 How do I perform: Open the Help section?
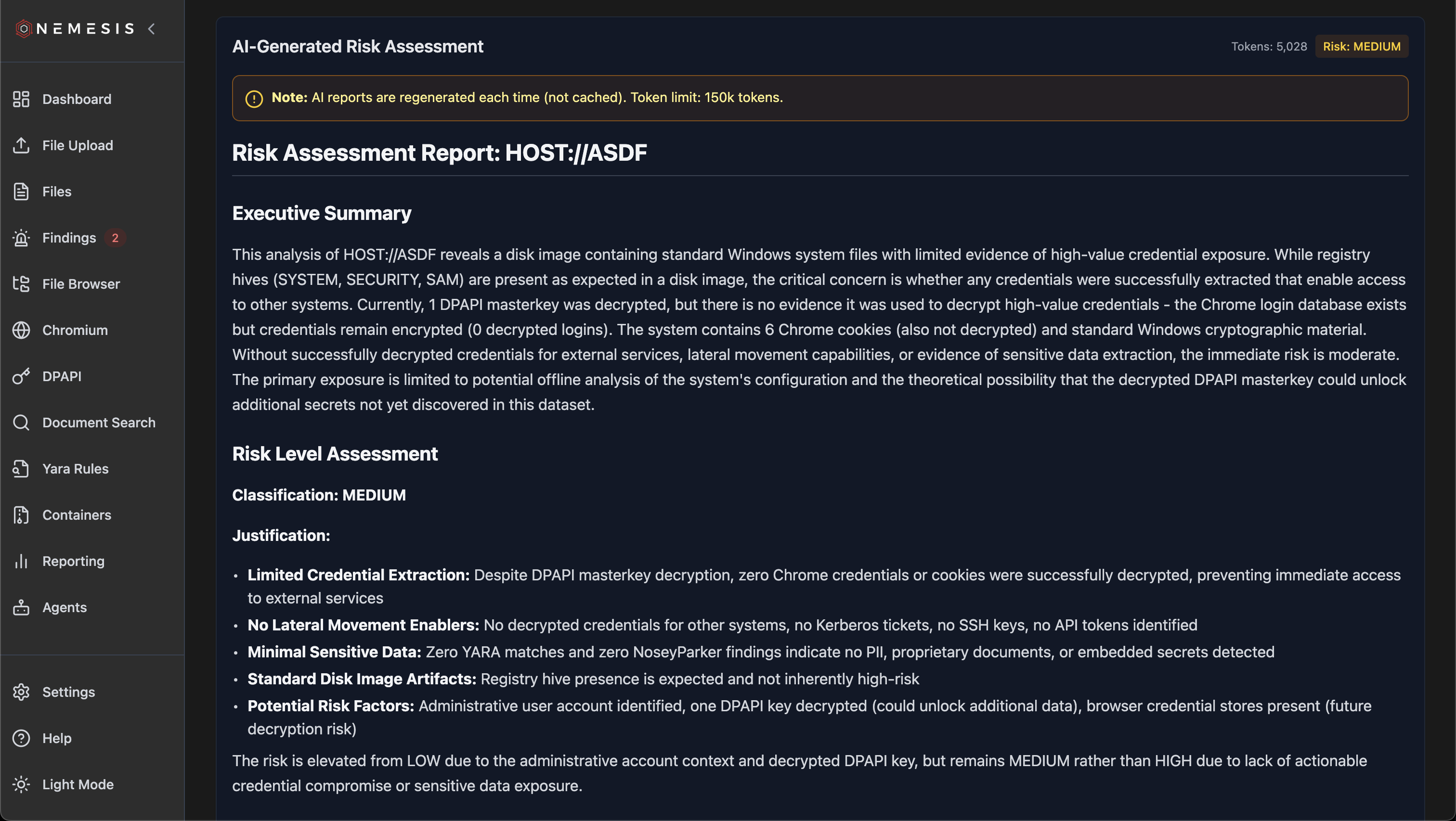click(56, 738)
